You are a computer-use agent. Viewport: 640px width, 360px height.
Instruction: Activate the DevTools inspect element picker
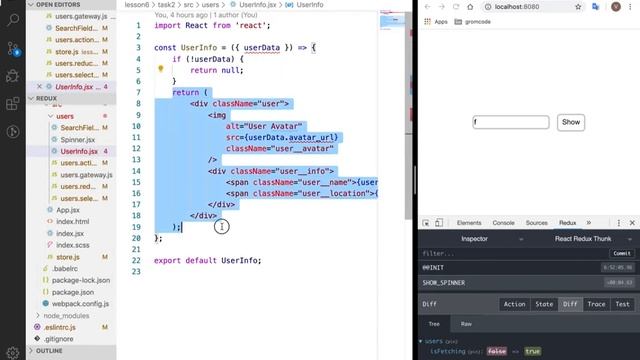[426, 223]
